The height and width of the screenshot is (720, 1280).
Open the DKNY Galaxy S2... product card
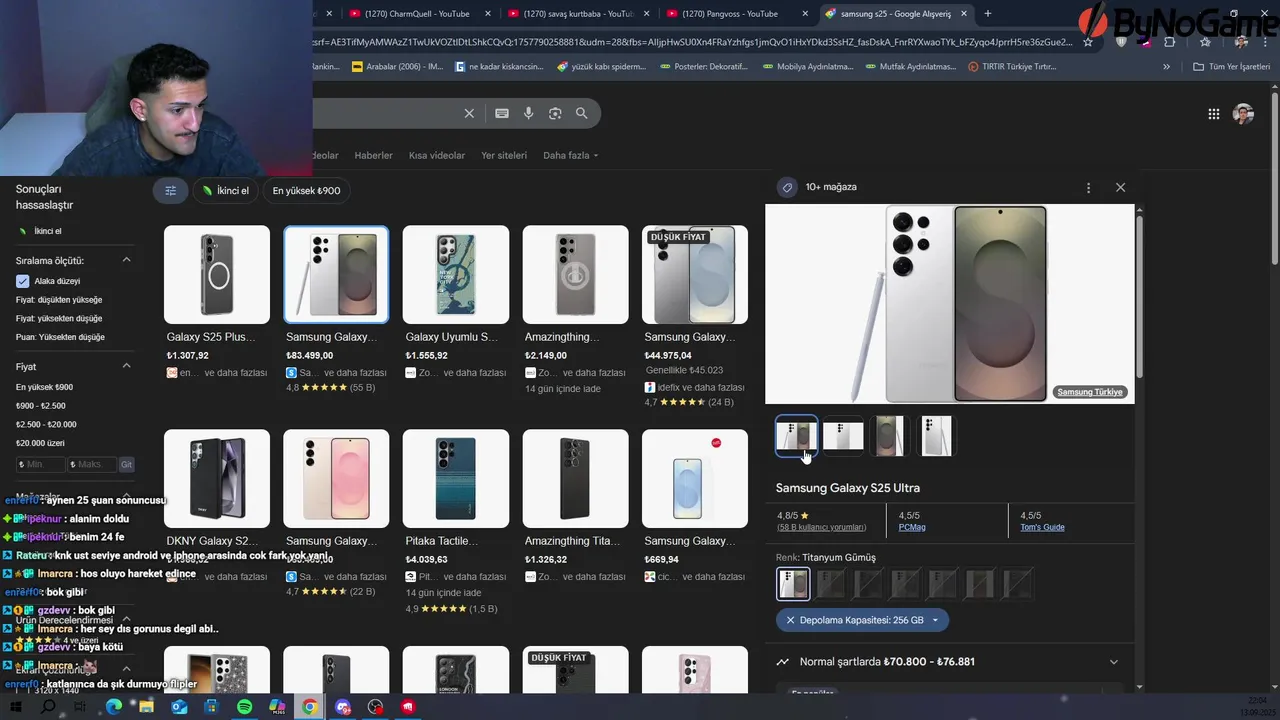pyautogui.click(x=217, y=507)
